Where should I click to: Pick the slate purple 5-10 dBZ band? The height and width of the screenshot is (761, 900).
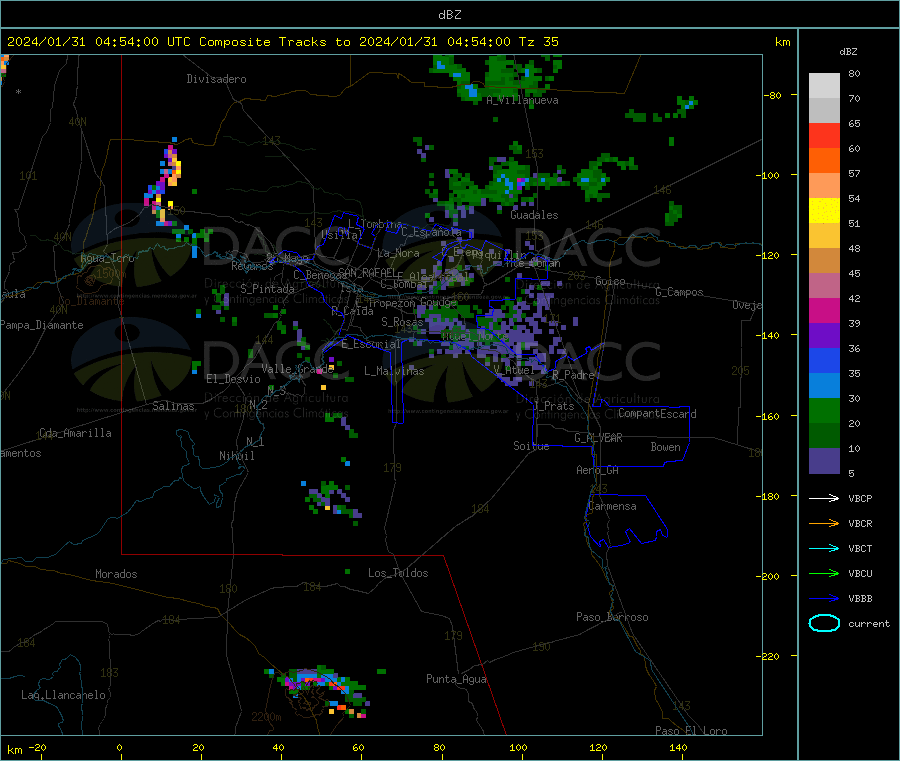click(x=824, y=461)
